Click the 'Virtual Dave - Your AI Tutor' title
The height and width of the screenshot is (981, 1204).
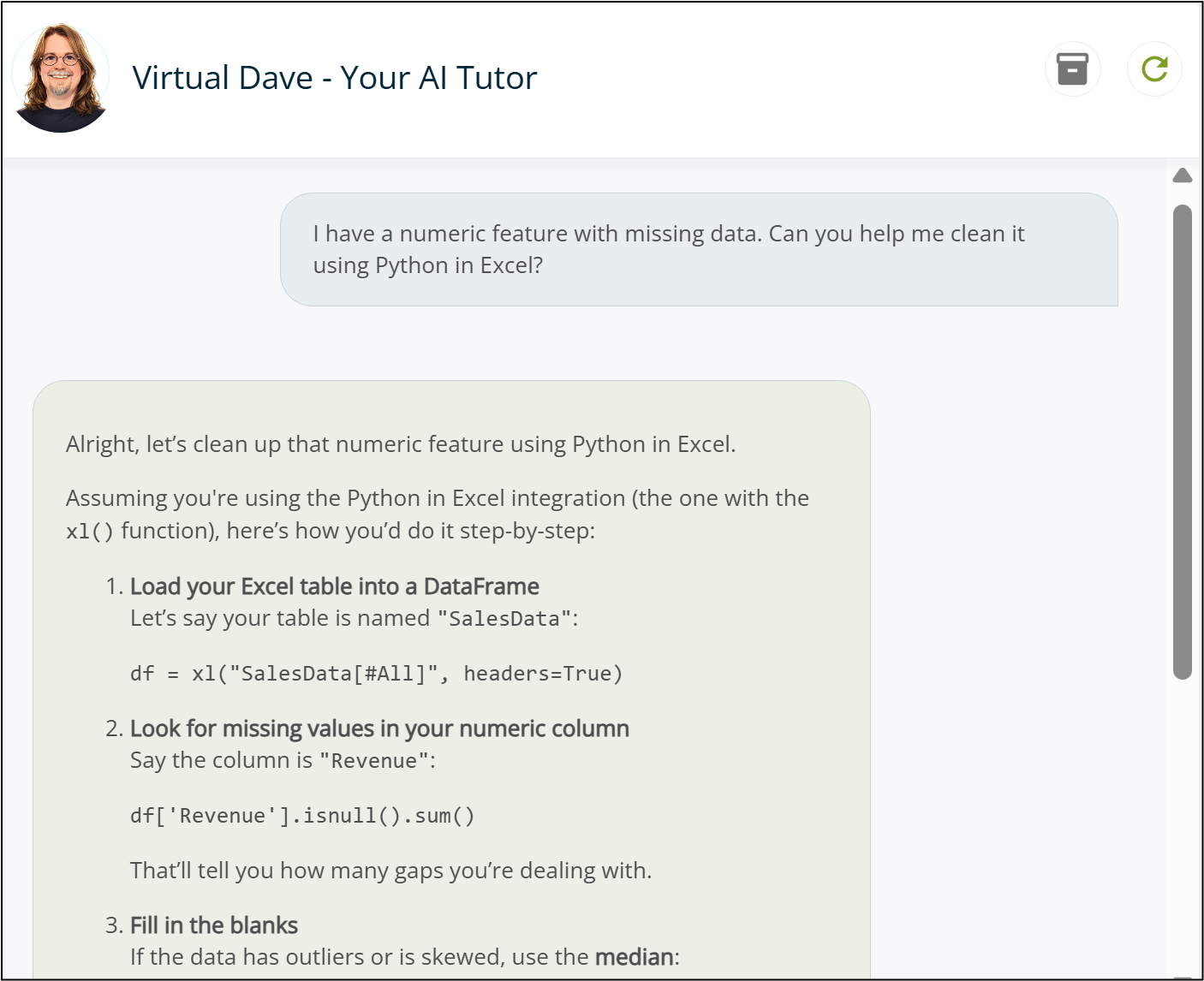pyautogui.click(x=335, y=78)
